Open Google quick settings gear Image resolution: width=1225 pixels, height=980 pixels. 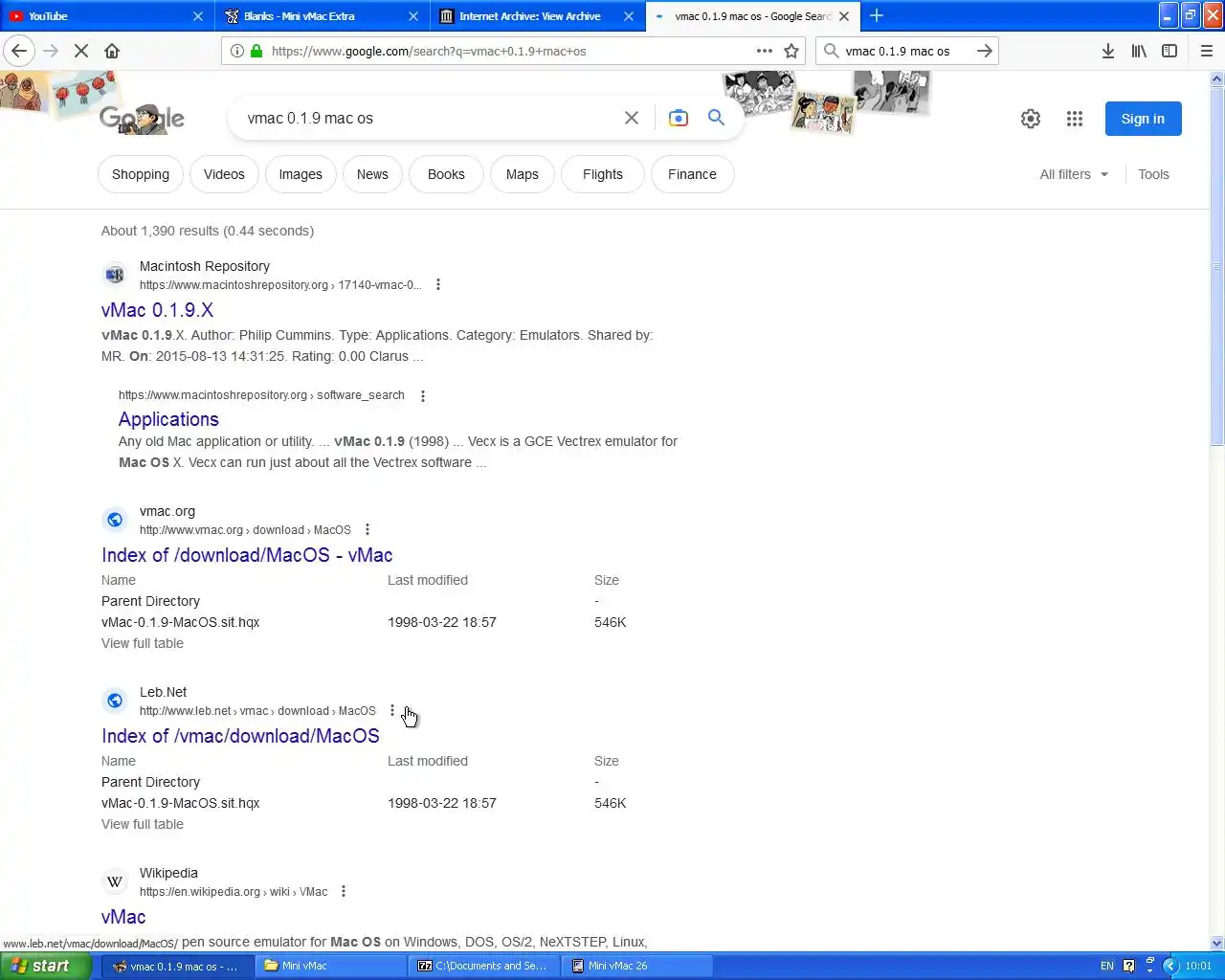click(x=1031, y=119)
